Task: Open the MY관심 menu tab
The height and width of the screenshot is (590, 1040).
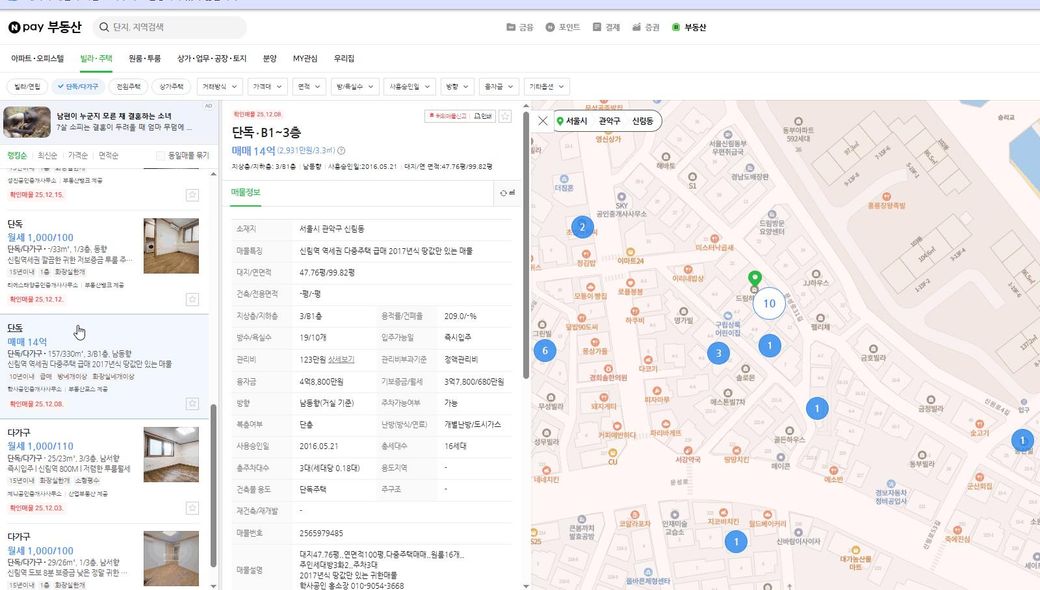Action: pyautogui.click(x=305, y=59)
